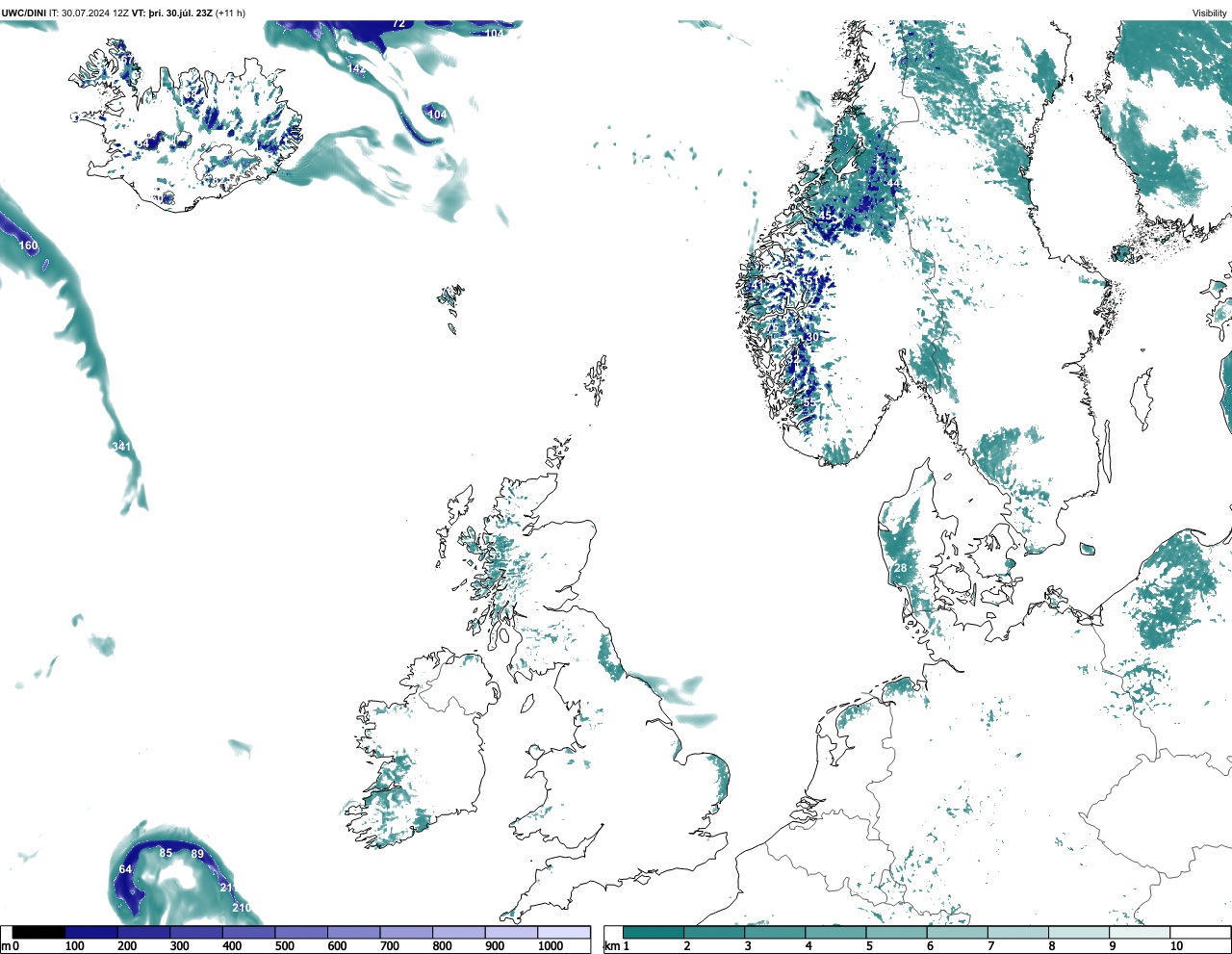Click the 600–700 m lavender swatch
The width and height of the screenshot is (1232, 954).
click(354, 933)
